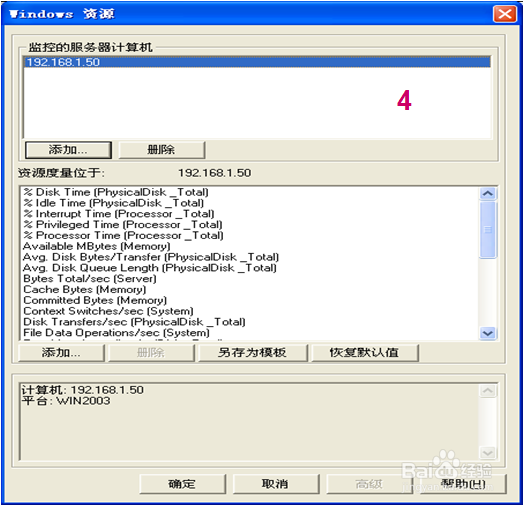Click 取消 to cancel dialog

(276, 484)
